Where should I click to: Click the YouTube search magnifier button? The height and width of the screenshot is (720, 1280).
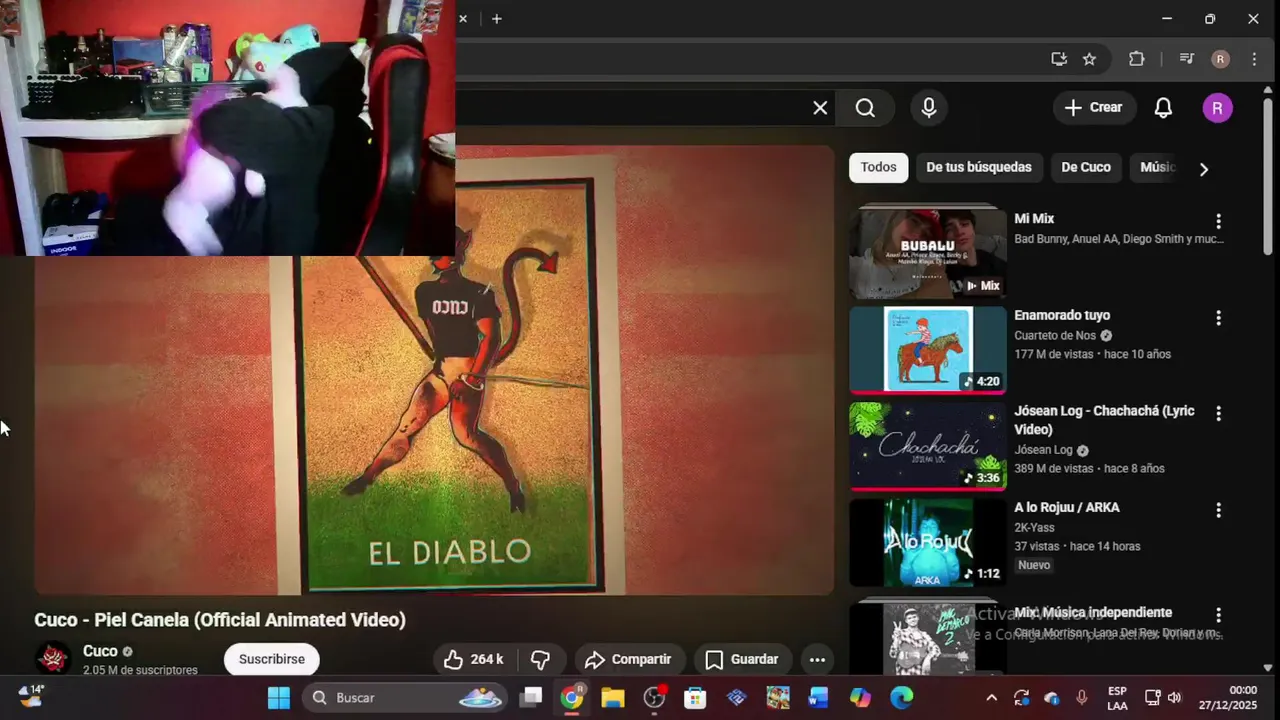pos(865,108)
